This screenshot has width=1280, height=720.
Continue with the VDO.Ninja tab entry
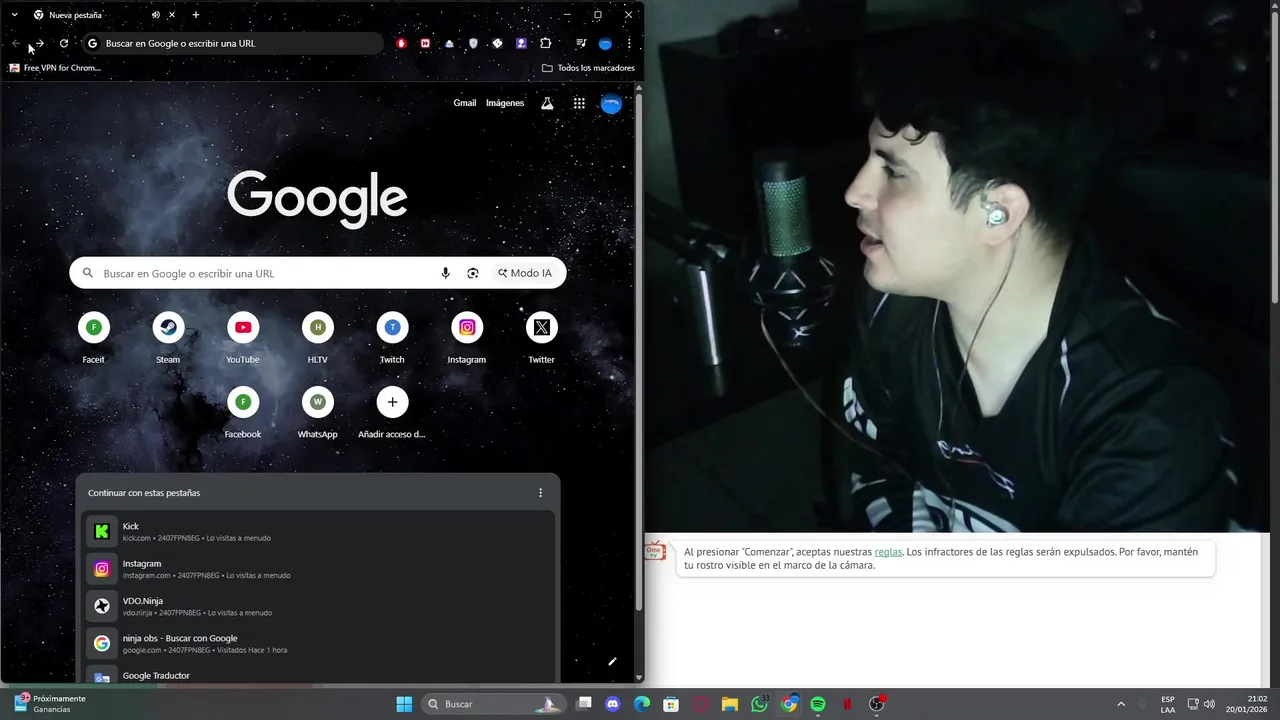(x=317, y=606)
